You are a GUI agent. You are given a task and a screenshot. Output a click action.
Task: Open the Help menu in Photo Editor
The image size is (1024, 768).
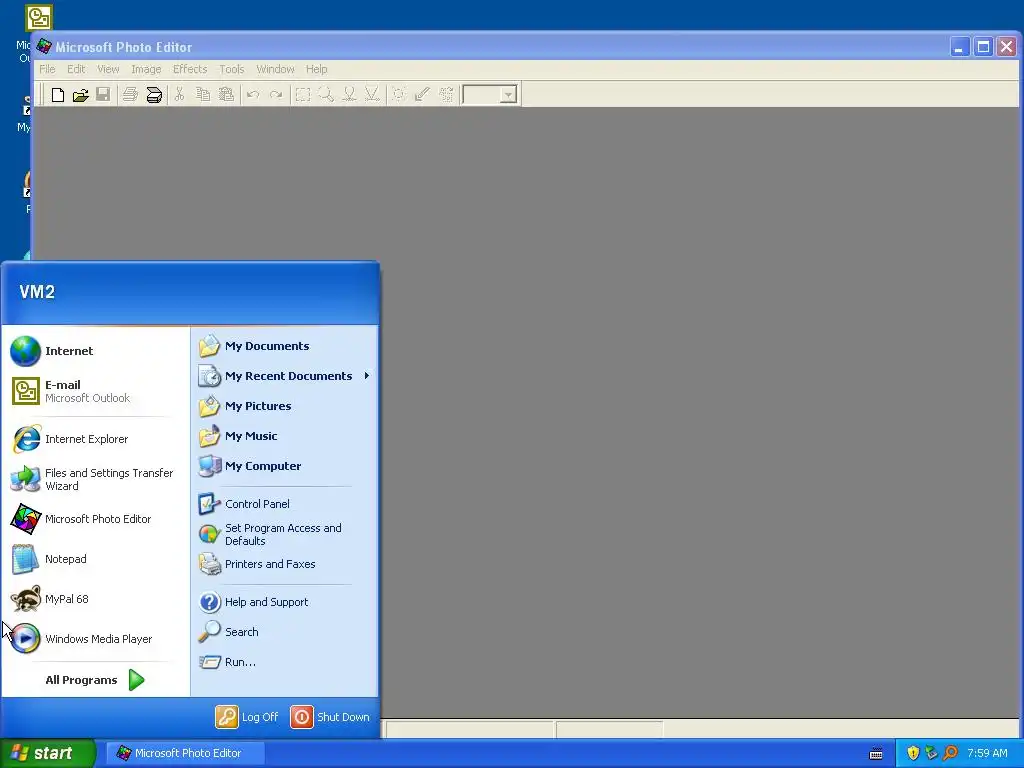pyautogui.click(x=316, y=69)
